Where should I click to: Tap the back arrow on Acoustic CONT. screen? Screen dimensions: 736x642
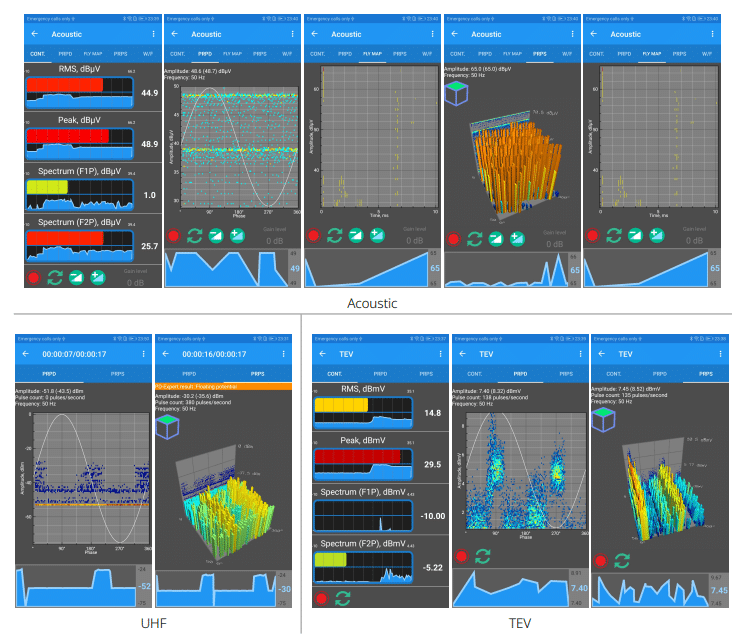point(34,34)
